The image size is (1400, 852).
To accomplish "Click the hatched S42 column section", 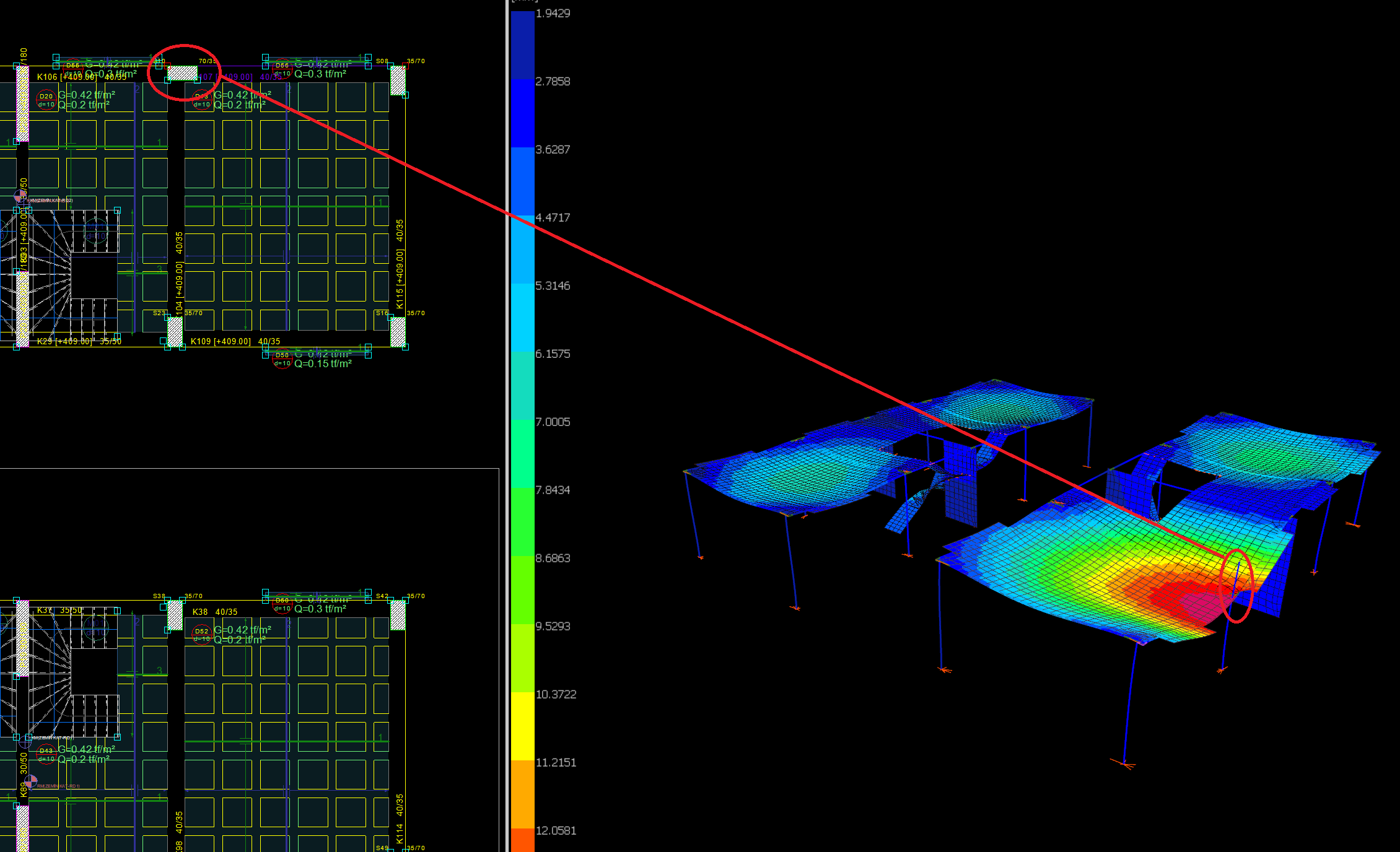I will pos(398,615).
